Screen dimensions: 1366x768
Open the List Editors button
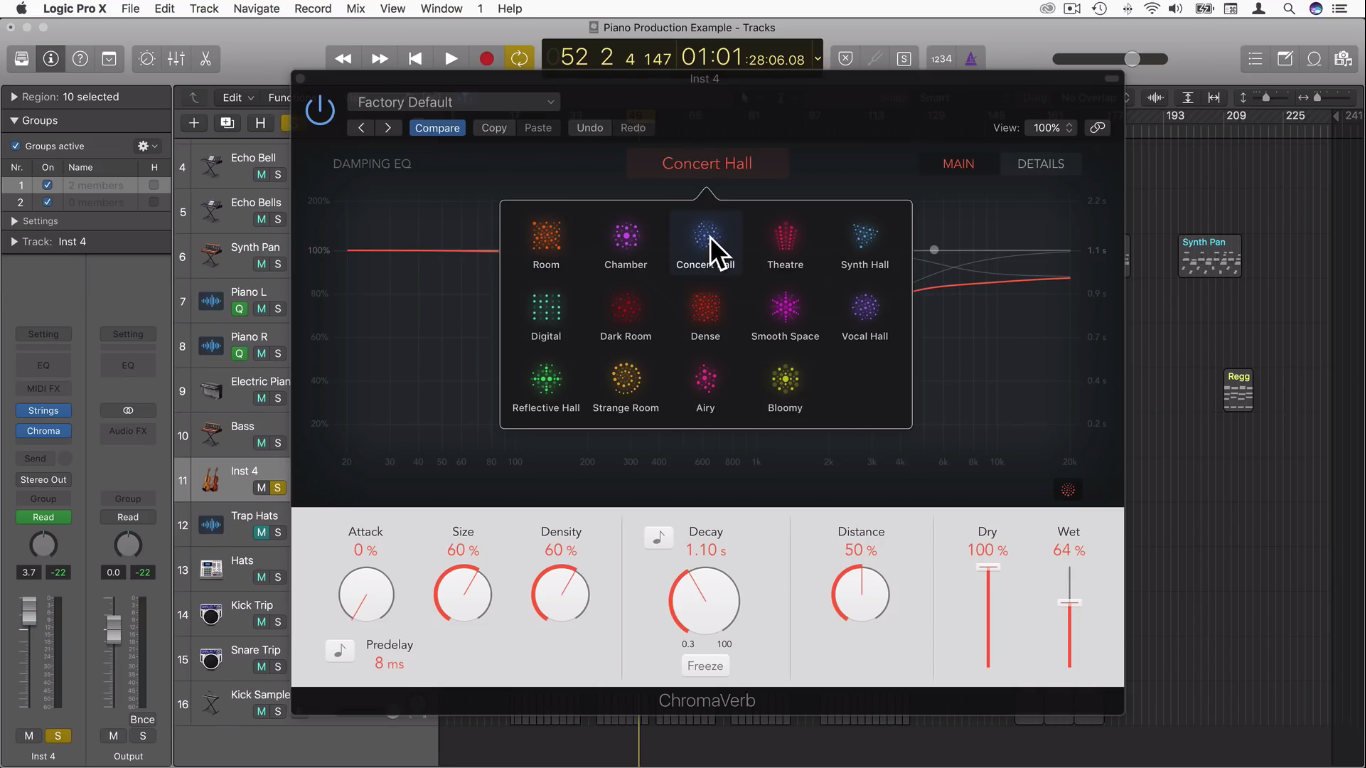pos(1255,59)
